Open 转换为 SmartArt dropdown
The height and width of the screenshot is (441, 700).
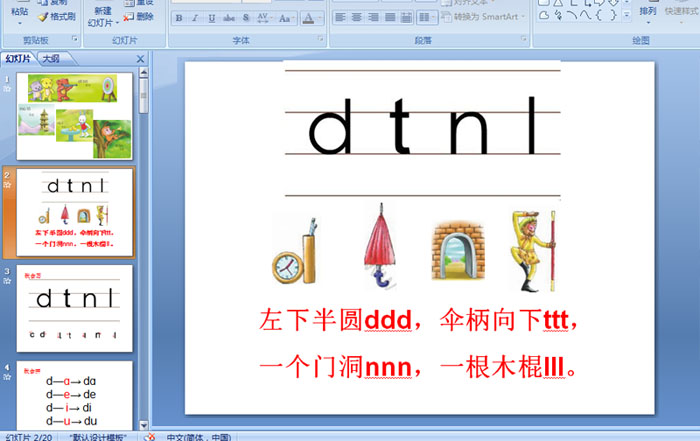[x=483, y=17]
